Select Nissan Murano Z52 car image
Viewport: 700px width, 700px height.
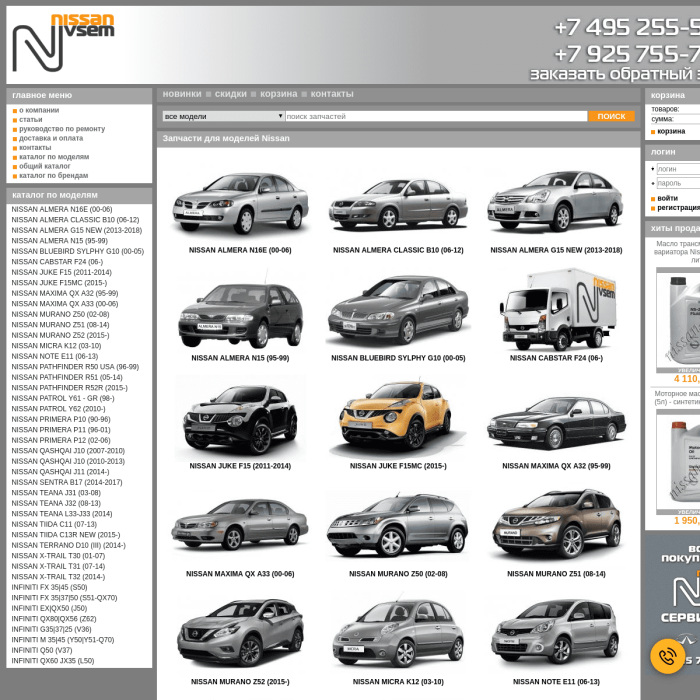tap(240, 632)
